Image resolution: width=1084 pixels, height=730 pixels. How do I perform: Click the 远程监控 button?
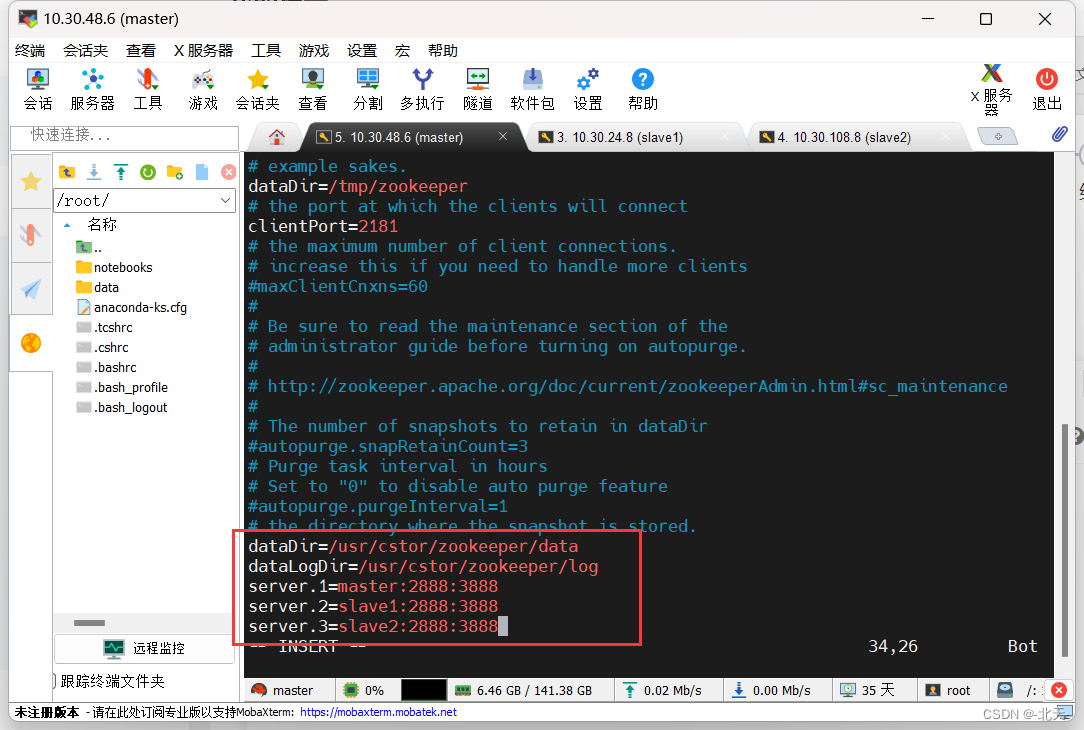(x=144, y=648)
